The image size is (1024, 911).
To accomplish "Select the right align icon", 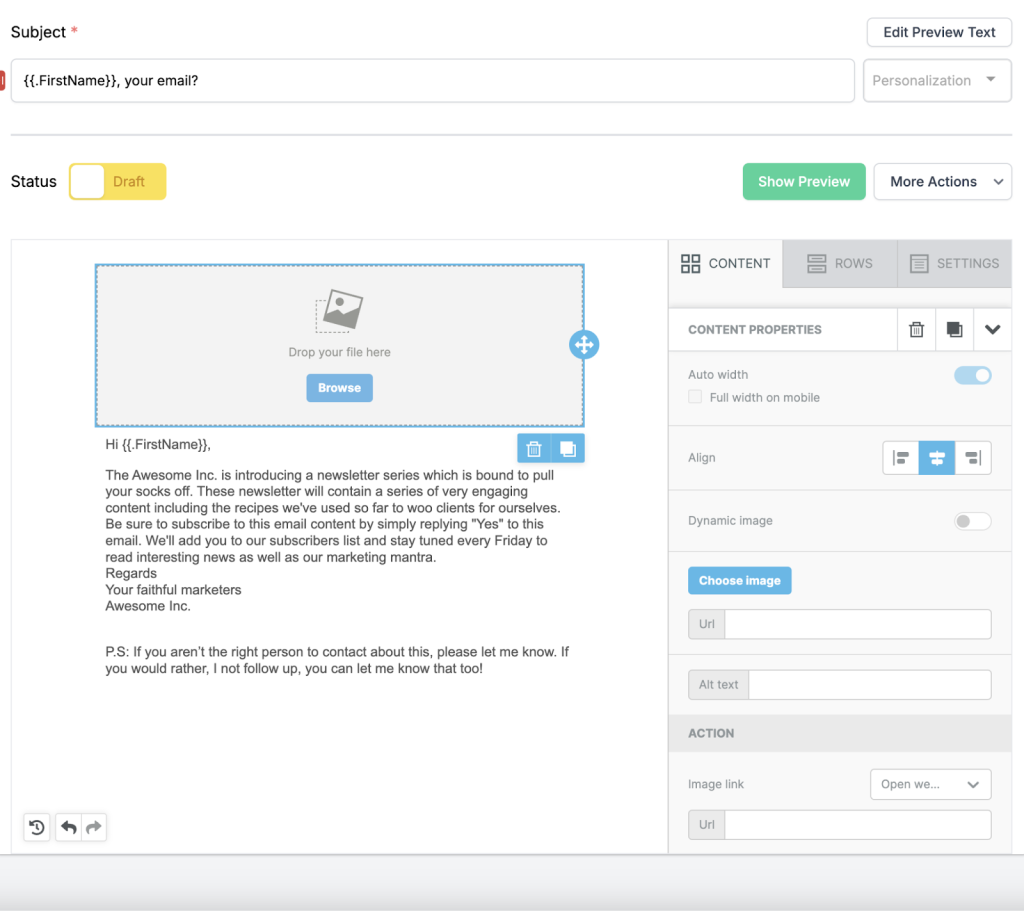I will [x=973, y=457].
